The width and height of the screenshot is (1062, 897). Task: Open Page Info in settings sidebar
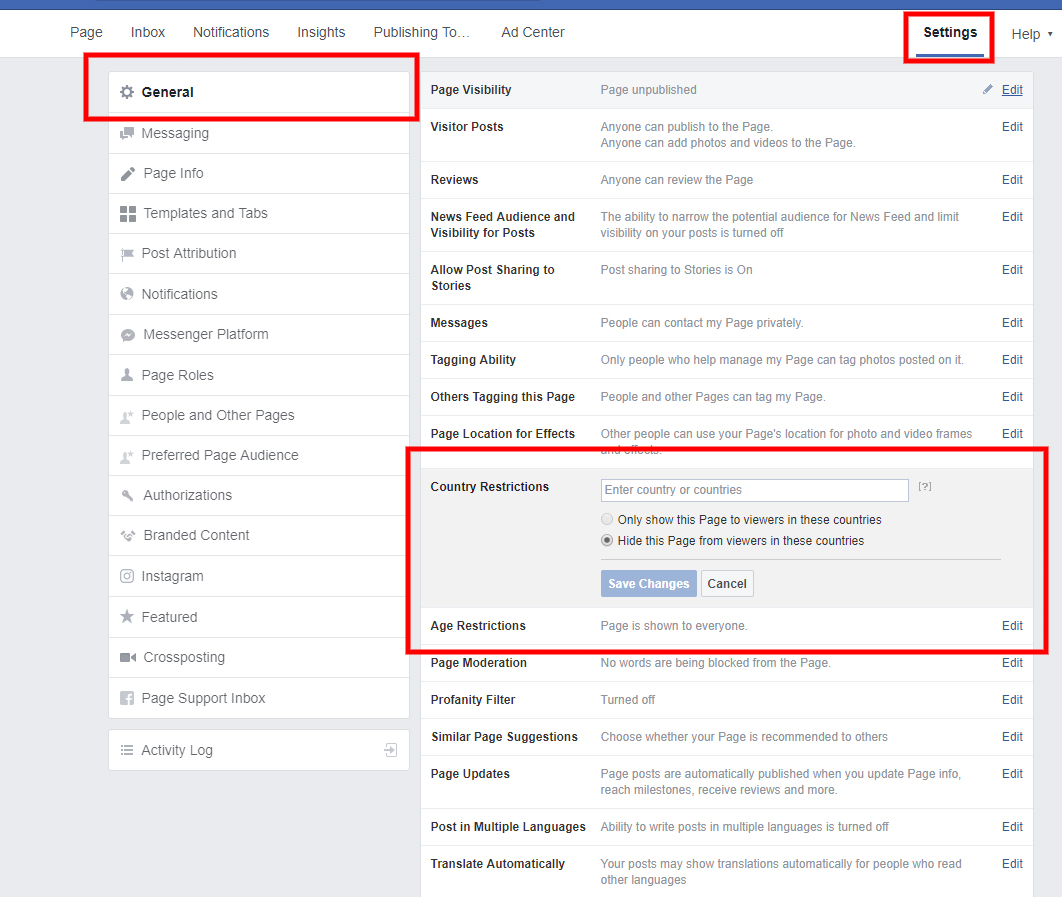(259, 173)
